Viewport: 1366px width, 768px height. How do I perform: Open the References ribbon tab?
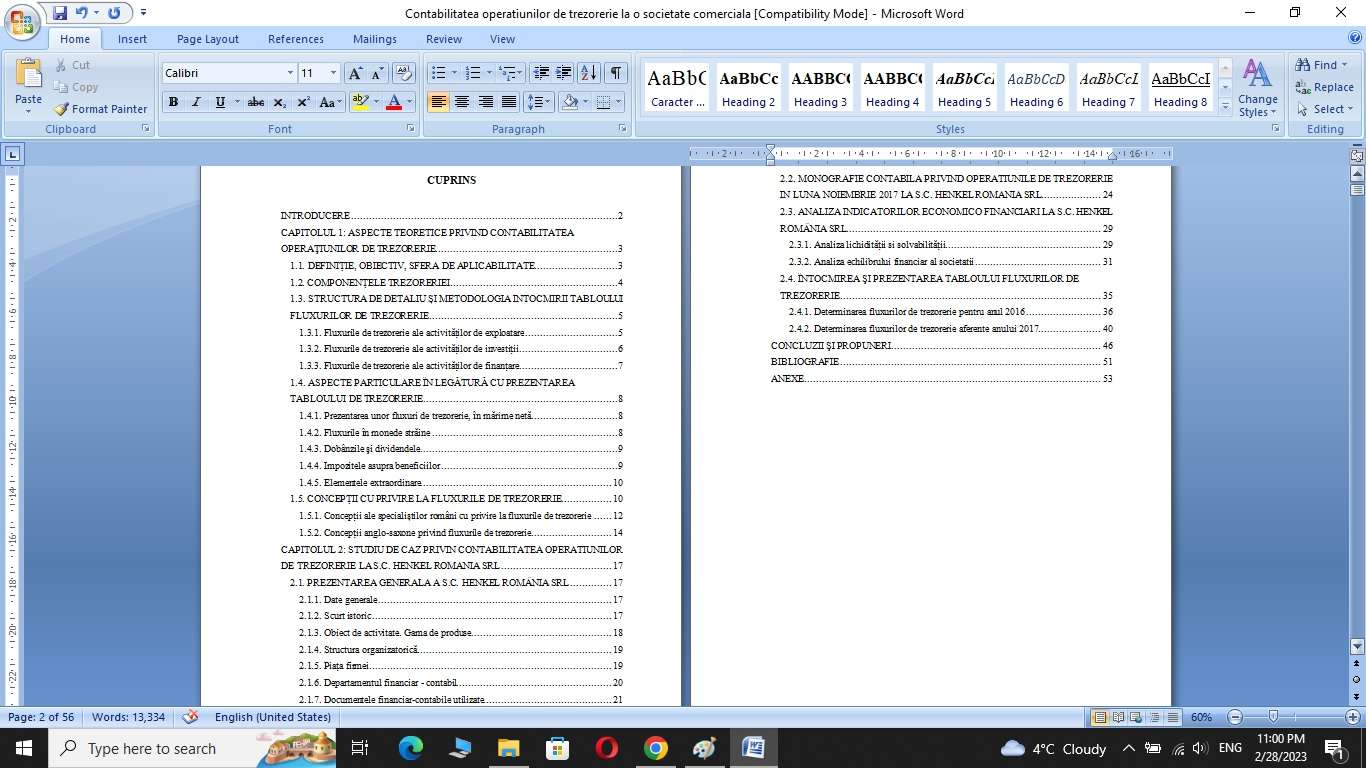(296, 39)
